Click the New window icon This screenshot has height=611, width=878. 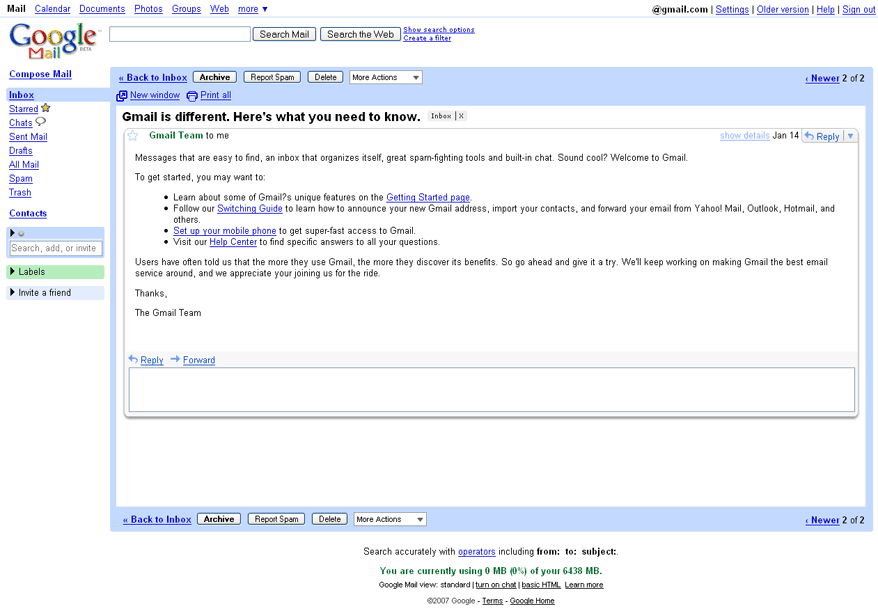(x=122, y=96)
